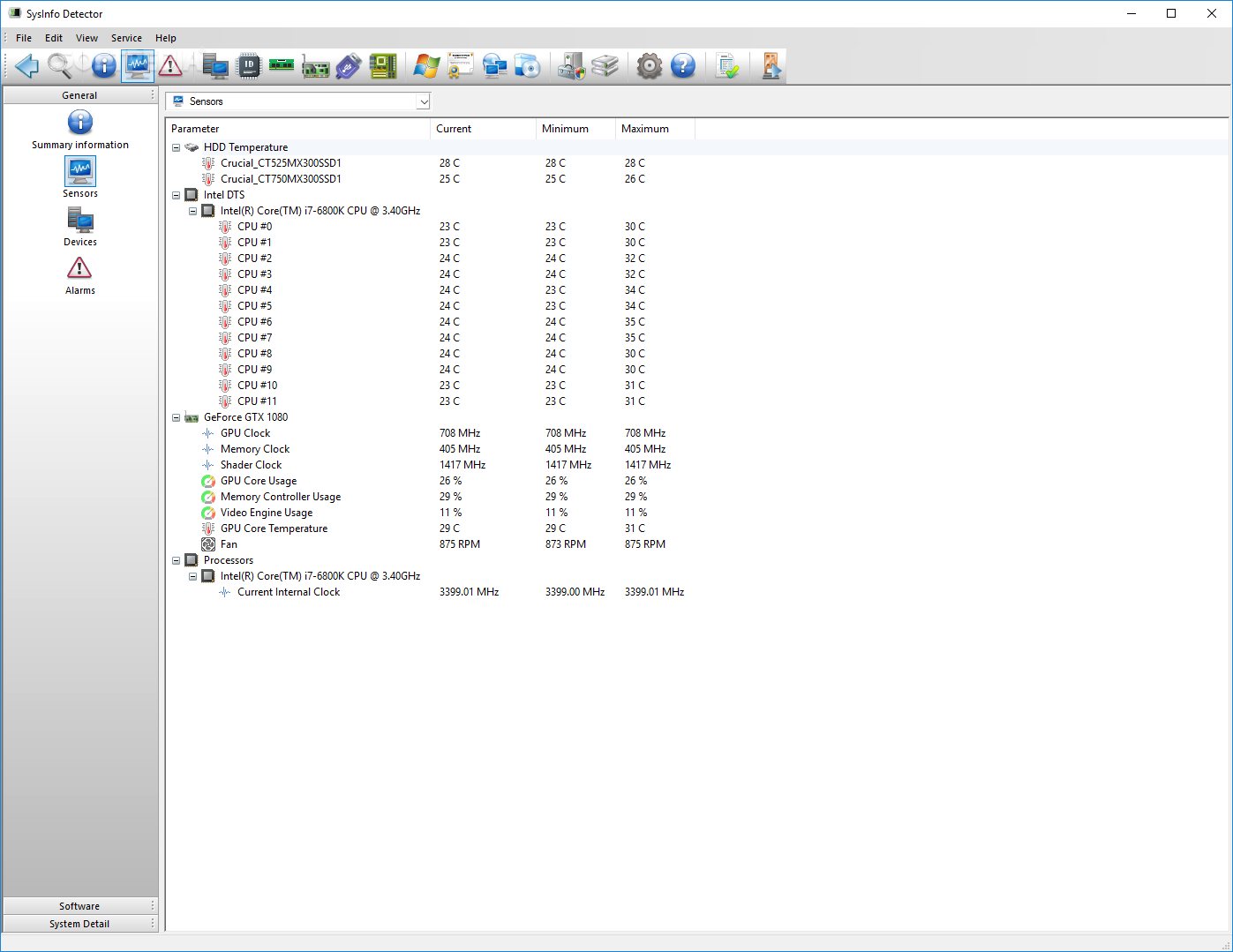
Task: Select the Memory Controller Usage row
Action: click(697, 497)
